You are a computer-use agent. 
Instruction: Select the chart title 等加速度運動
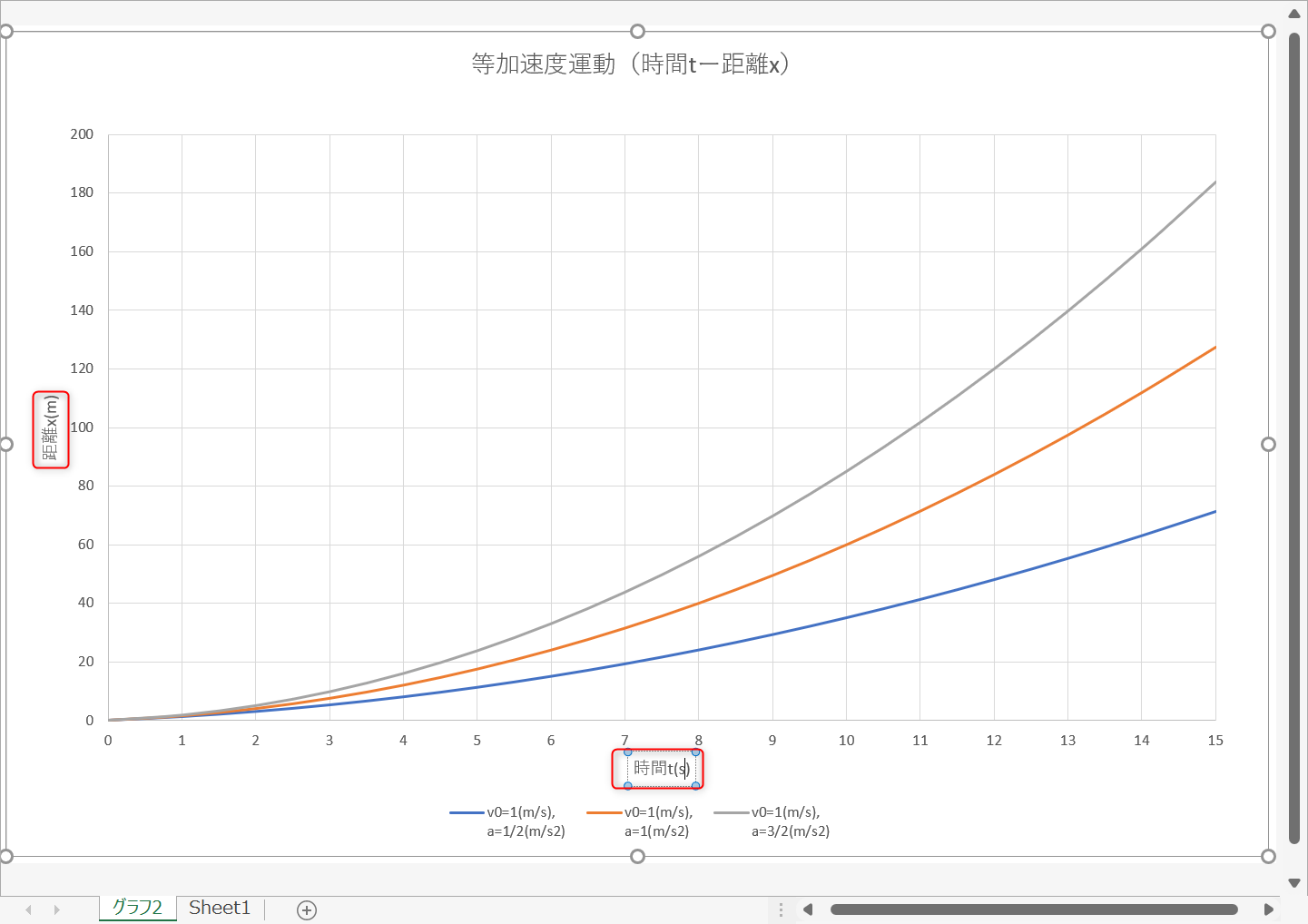pos(630,64)
